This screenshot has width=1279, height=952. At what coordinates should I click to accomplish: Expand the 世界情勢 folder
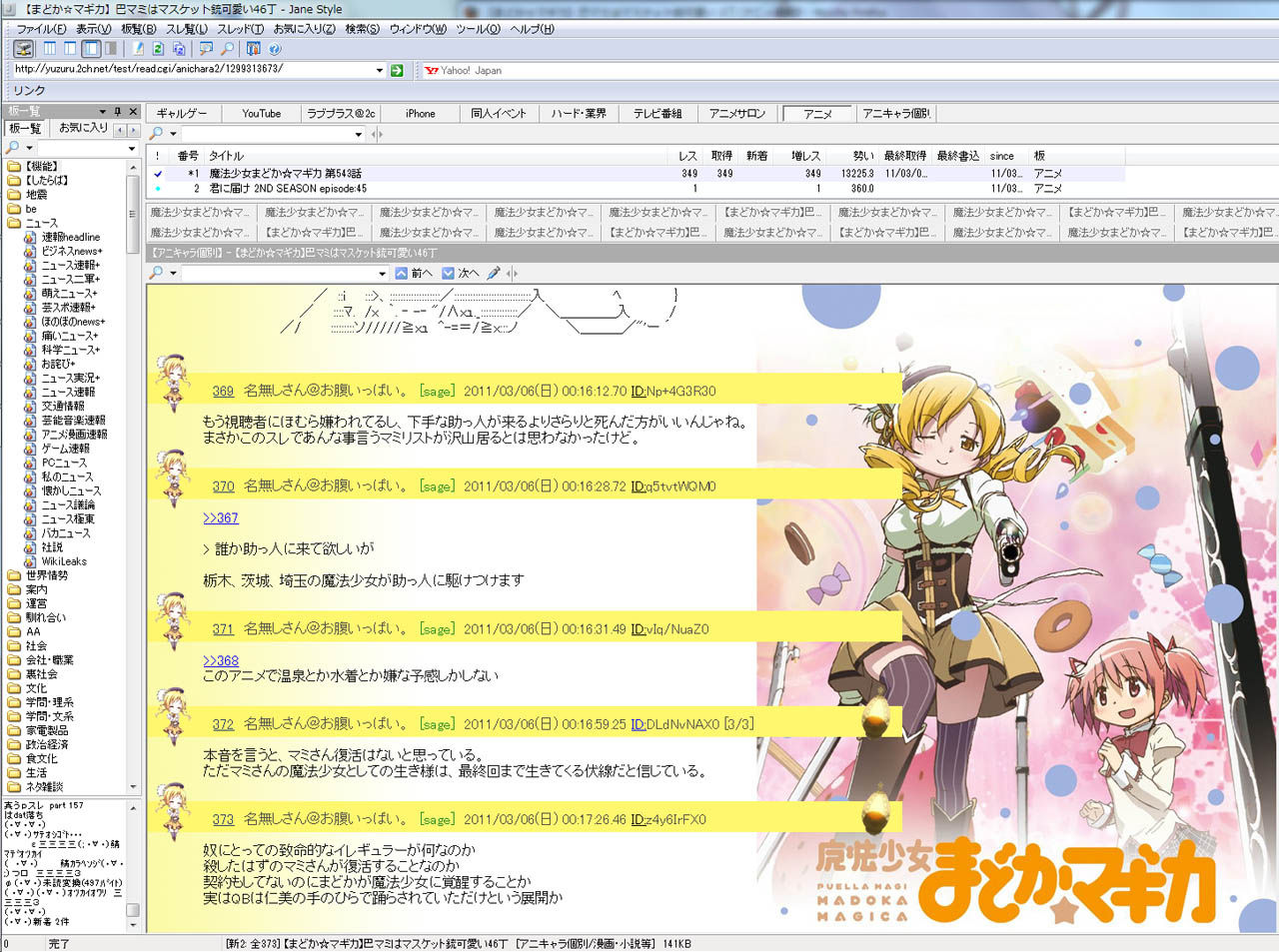pos(37,575)
